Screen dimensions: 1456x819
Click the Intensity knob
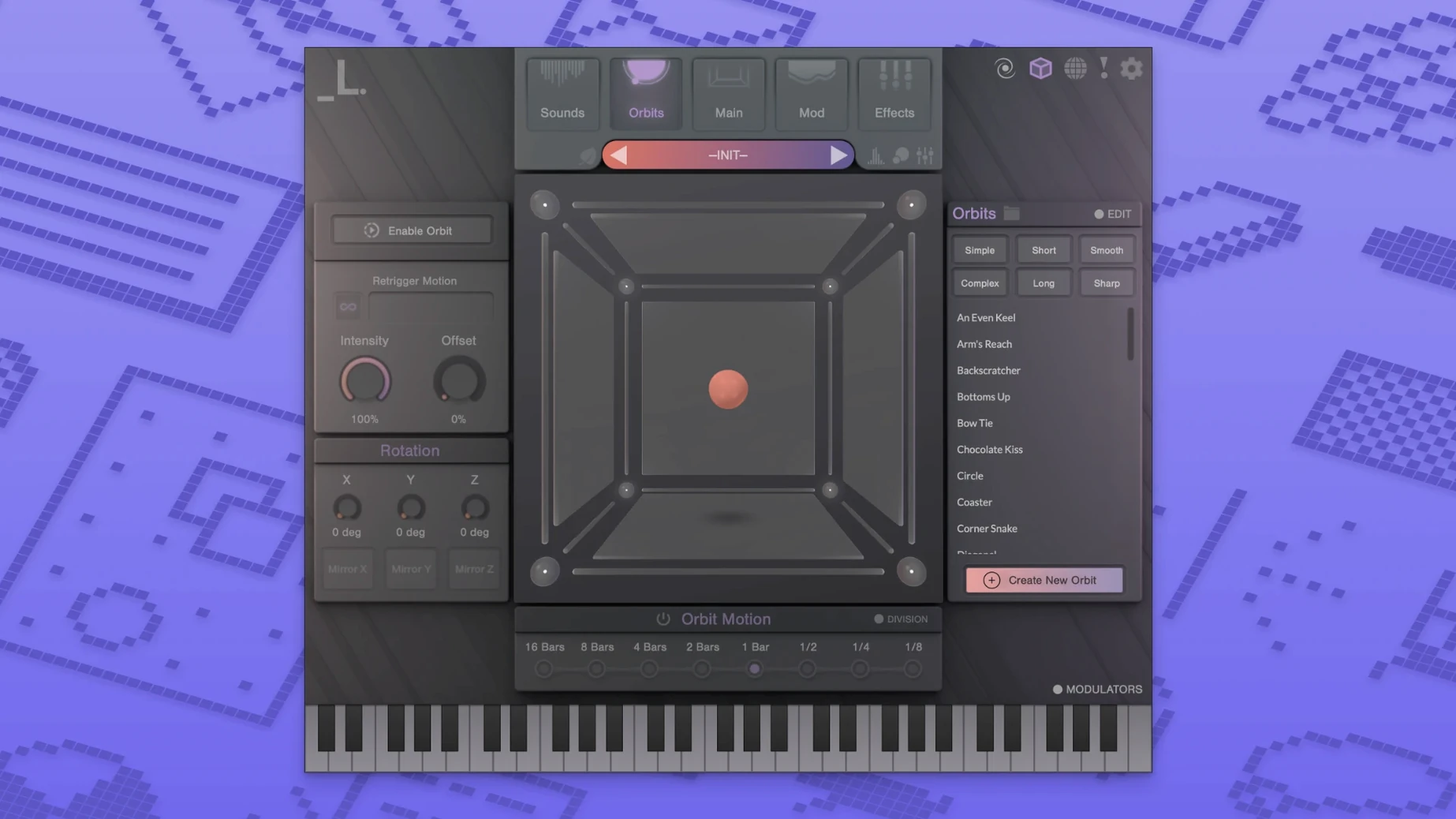(365, 382)
